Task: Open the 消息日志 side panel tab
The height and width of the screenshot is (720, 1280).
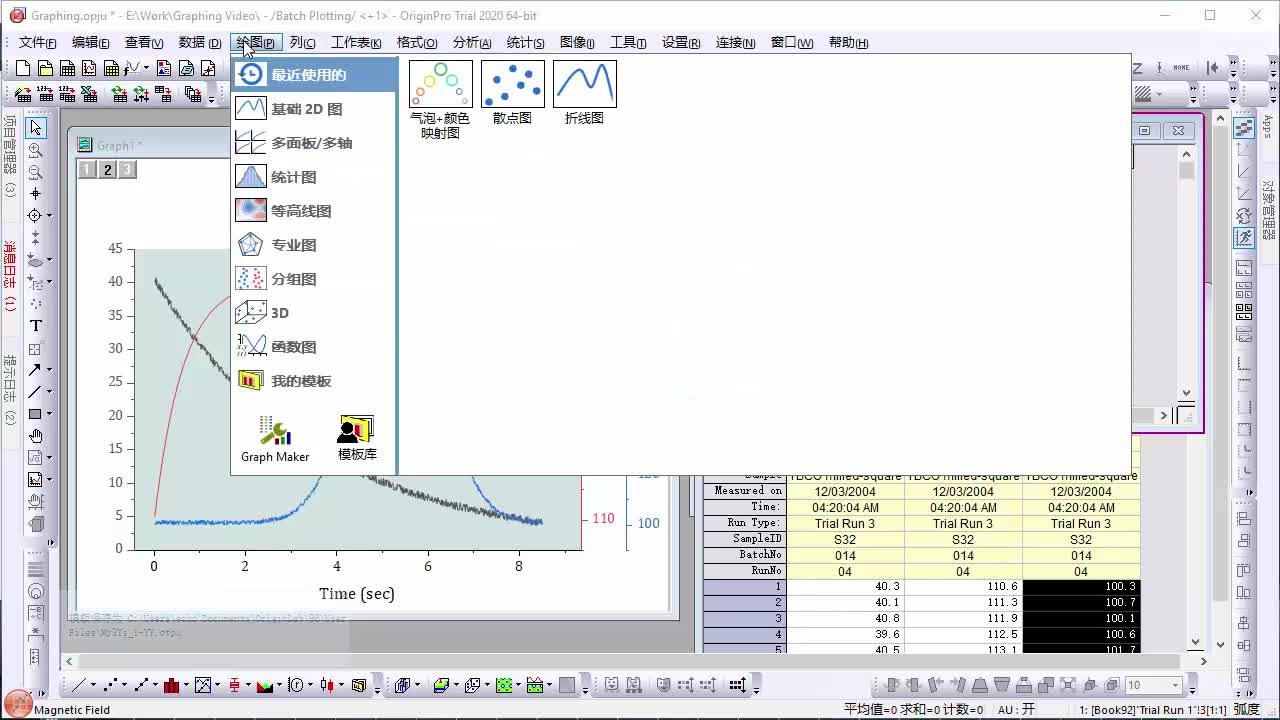Action: [x=10, y=276]
